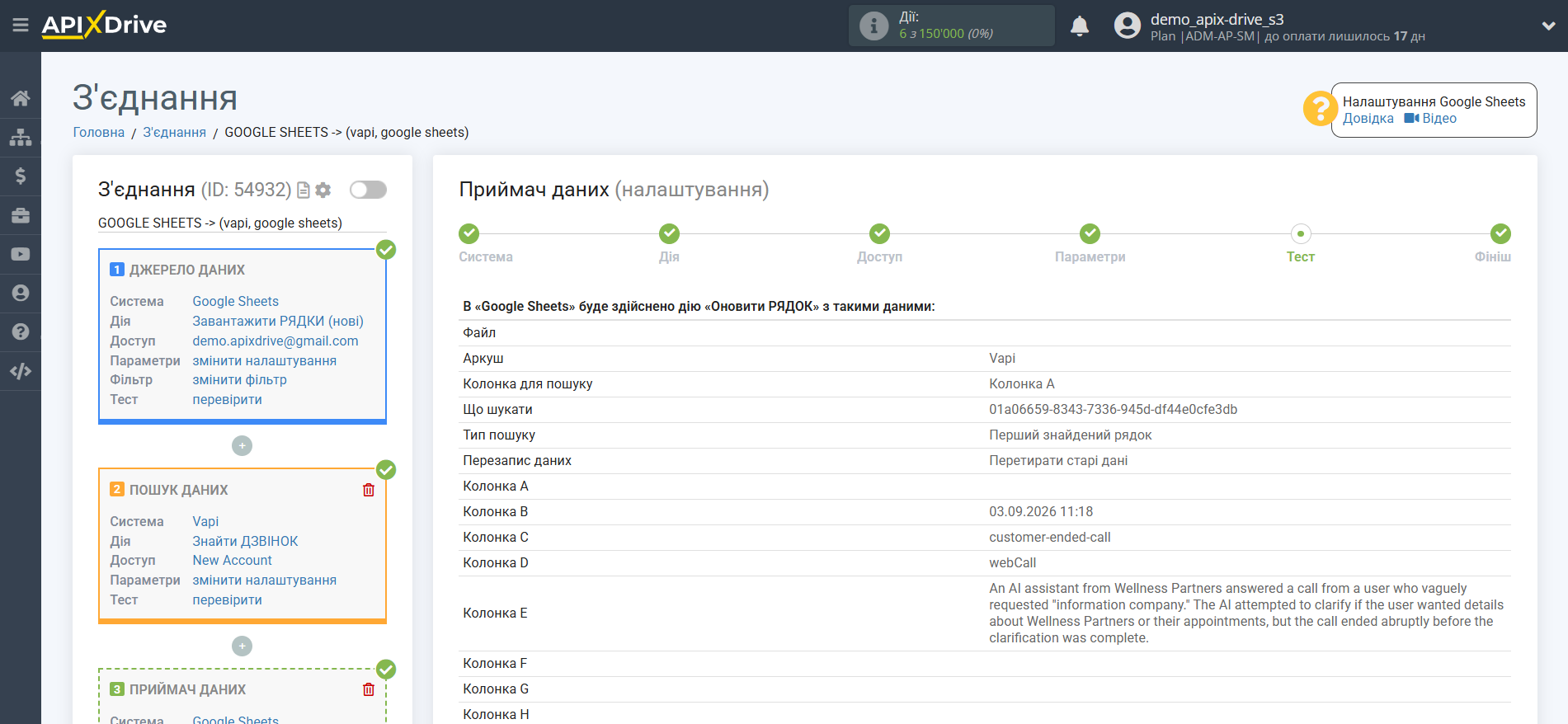Add step after data source
1568x724 pixels.
pos(242,446)
